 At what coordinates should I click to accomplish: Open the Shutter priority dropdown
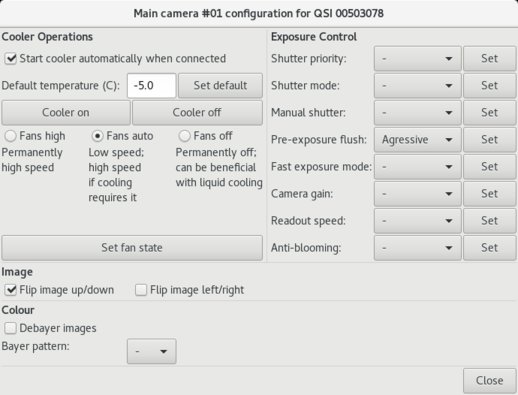coord(417,59)
